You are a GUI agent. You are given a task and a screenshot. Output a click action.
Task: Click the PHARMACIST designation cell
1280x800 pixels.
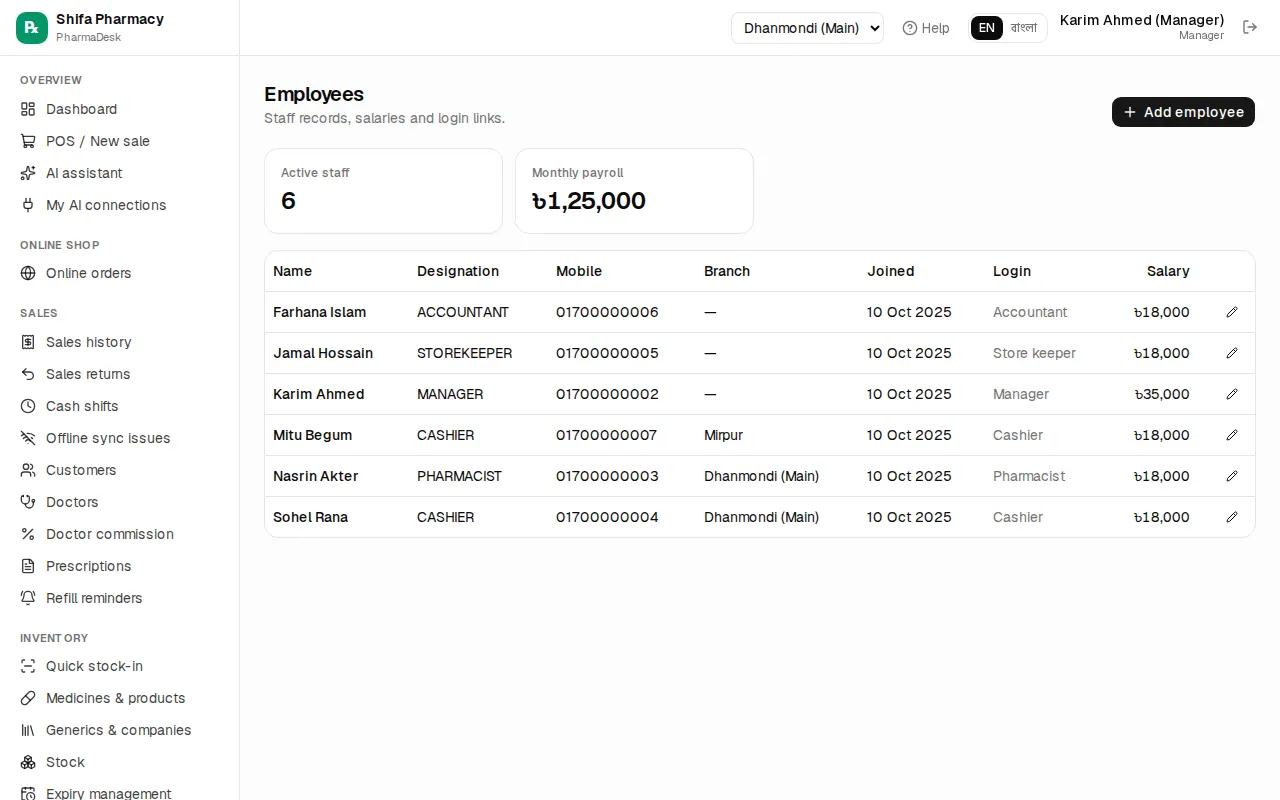[x=459, y=476]
